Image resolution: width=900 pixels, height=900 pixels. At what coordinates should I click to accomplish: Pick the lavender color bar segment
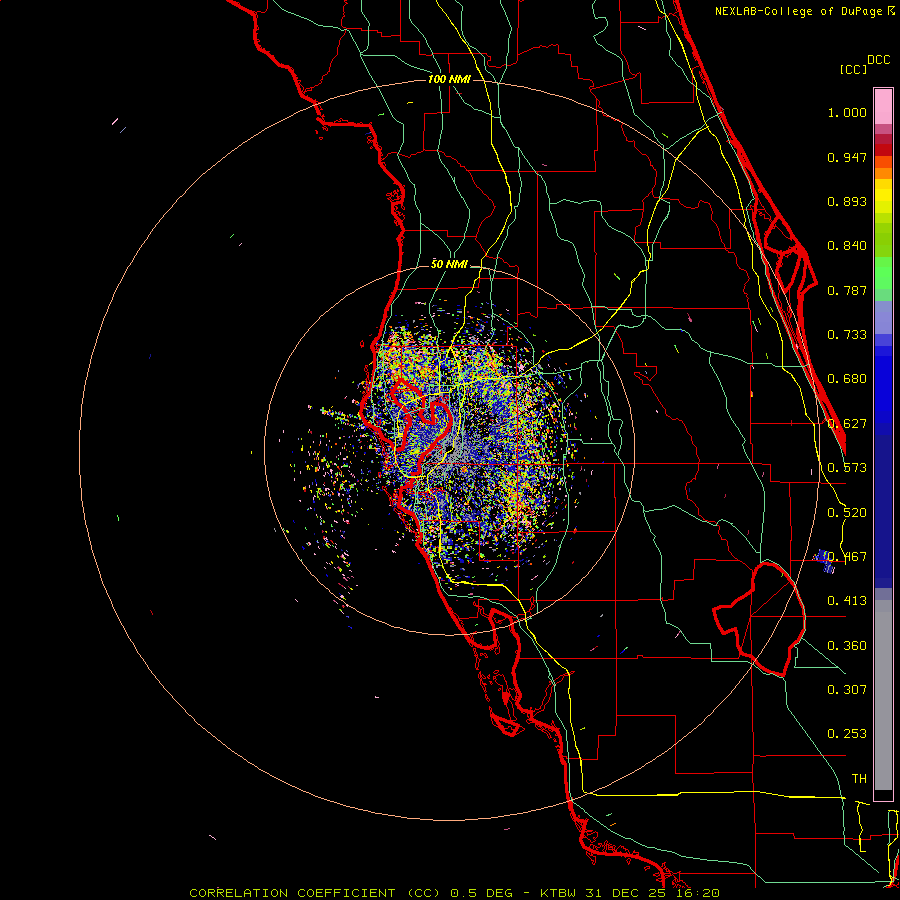click(x=883, y=317)
